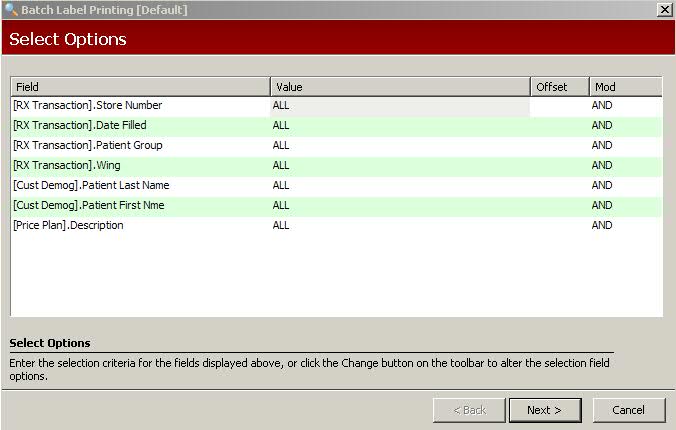Select the [Cust Demog].Patient Last Name row

336,185
